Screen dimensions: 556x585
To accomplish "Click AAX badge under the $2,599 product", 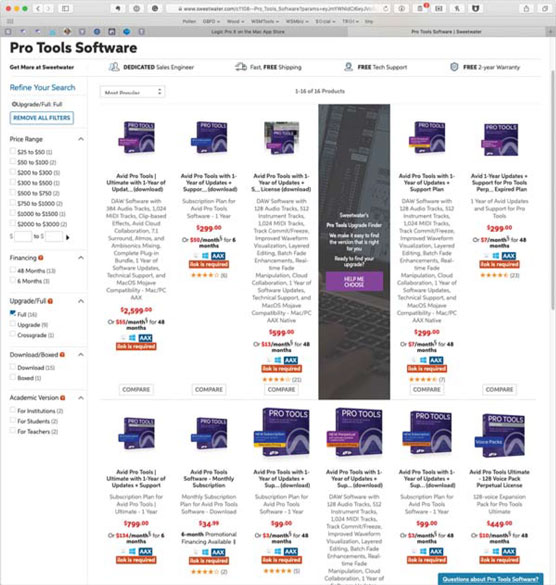I will pyautogui.click(x=145, y=338).
